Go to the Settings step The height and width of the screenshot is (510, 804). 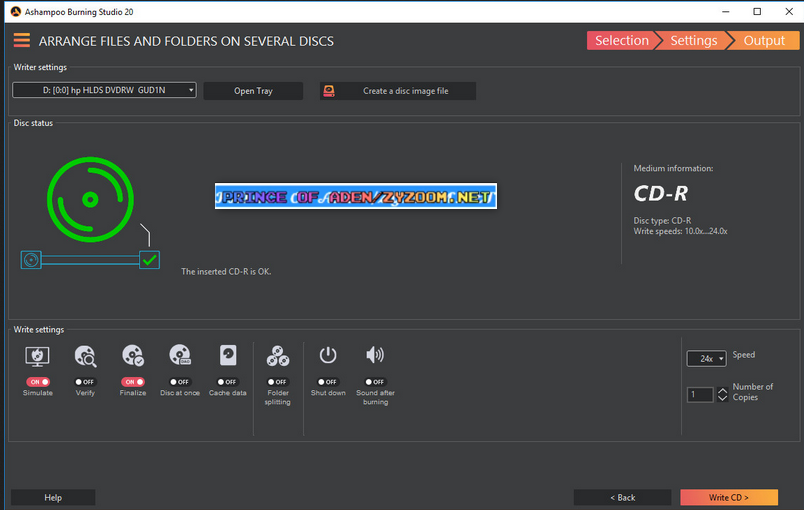pyautogui.click(x=694, y=40)
